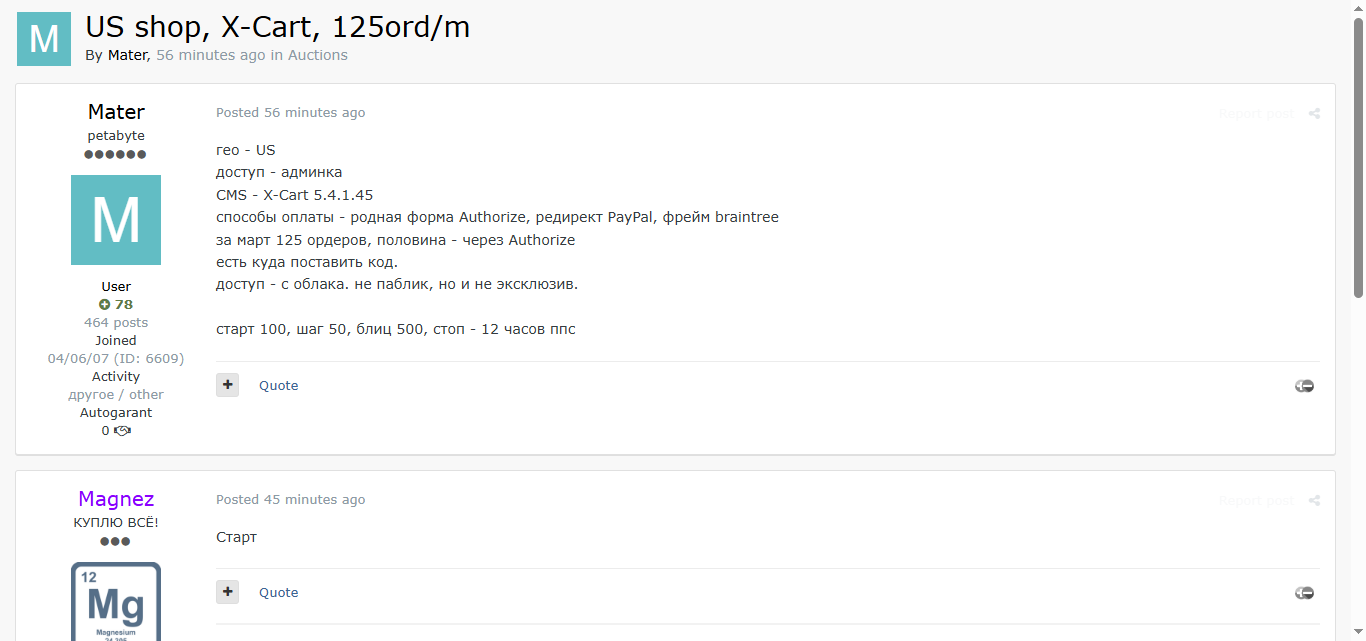Click reaction icon on Mater's post

point(1304,386)
